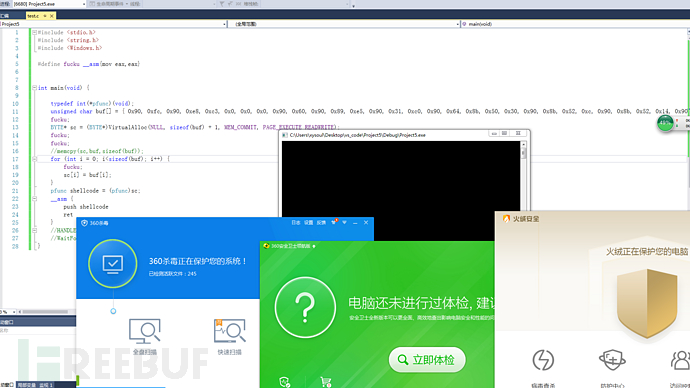Open 360 Antivirus settings link
The width and height of the screenshot is (690, 388).
308,223
